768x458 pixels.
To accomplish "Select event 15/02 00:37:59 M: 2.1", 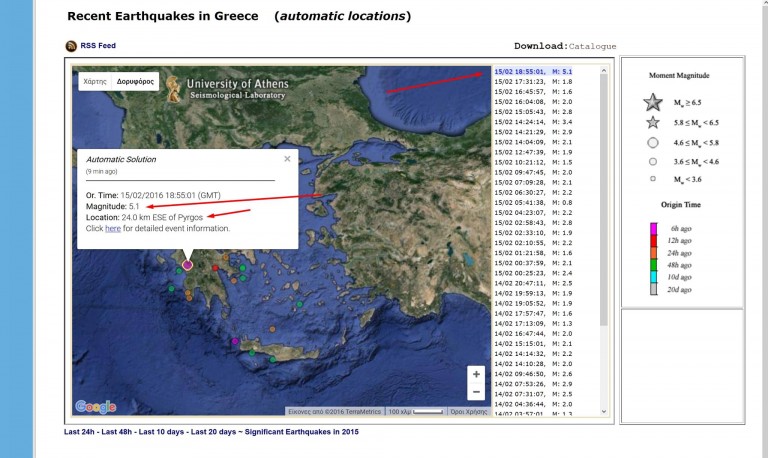I will [x=533, y=263].
